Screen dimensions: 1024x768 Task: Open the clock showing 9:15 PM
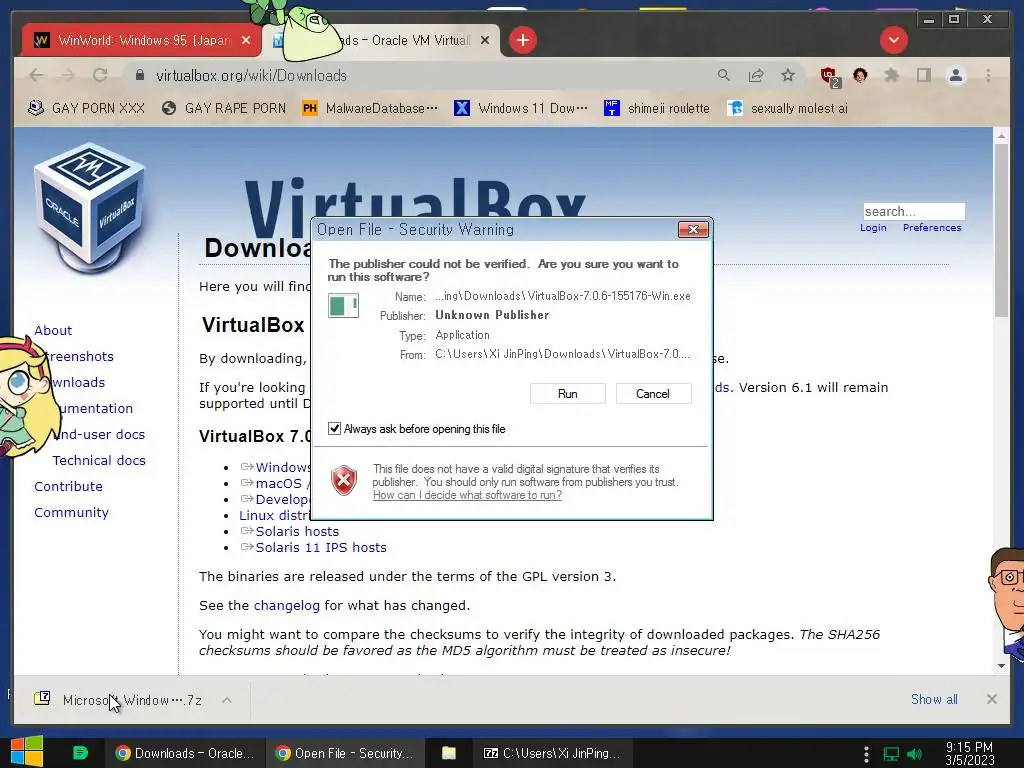[970, 754]
